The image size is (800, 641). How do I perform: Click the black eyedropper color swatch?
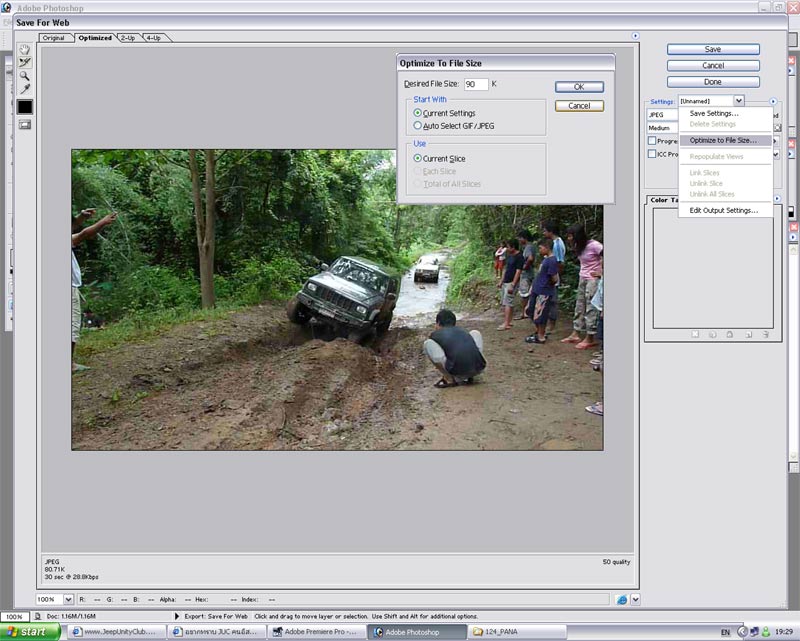tap(25, 107)
